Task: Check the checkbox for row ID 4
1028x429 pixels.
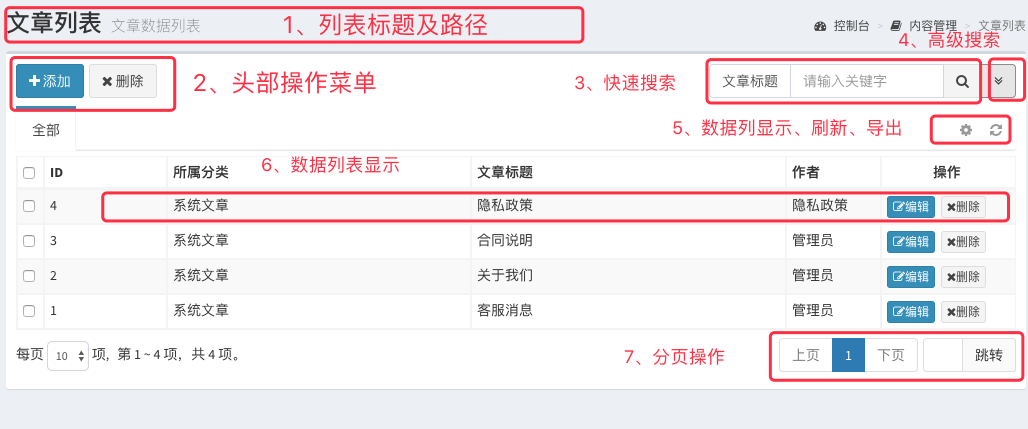Action: point(29,206)
